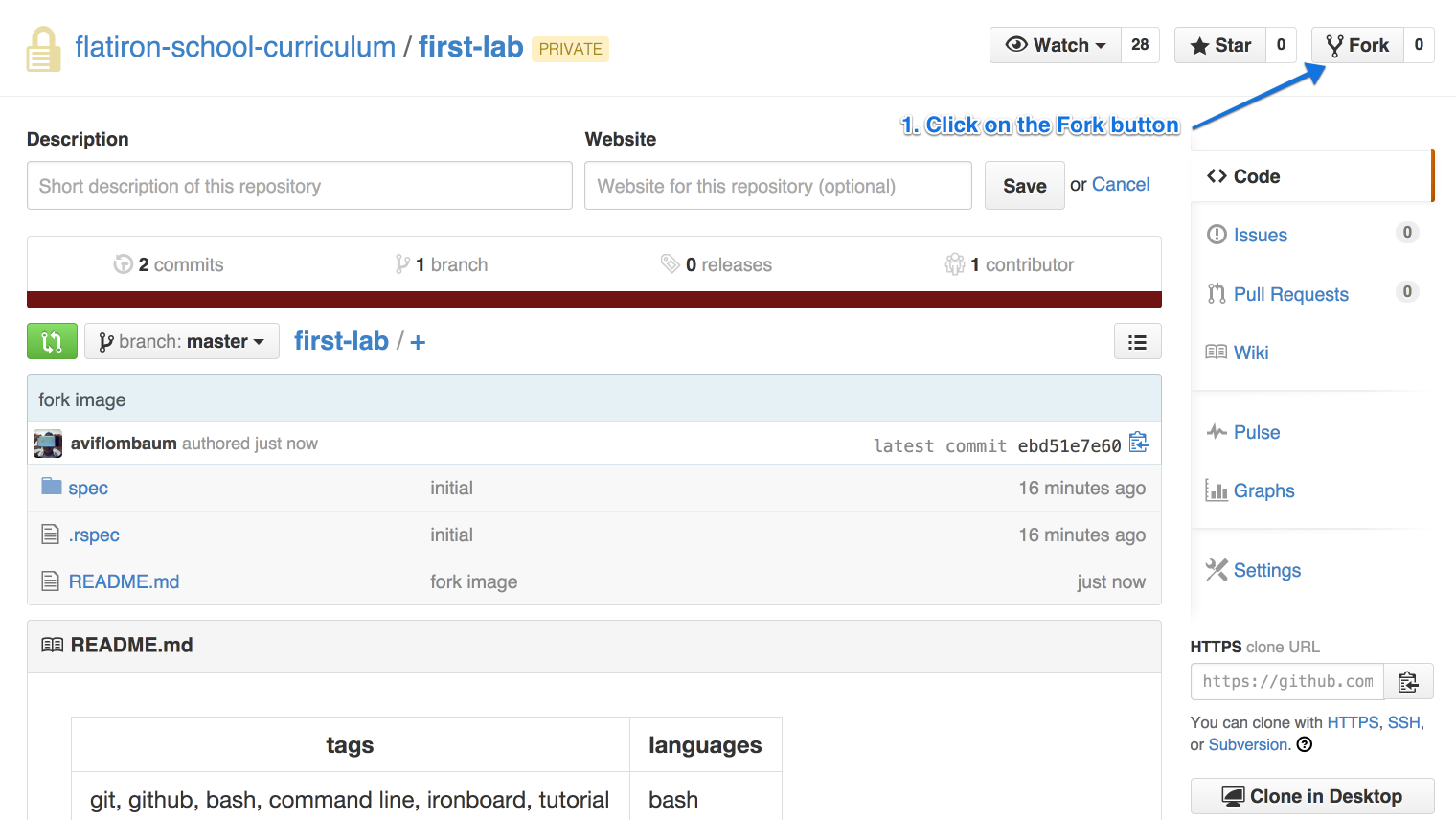Switch clone URL to SSH
This screenshot has width=1456, height=820.
(1404, 722)
